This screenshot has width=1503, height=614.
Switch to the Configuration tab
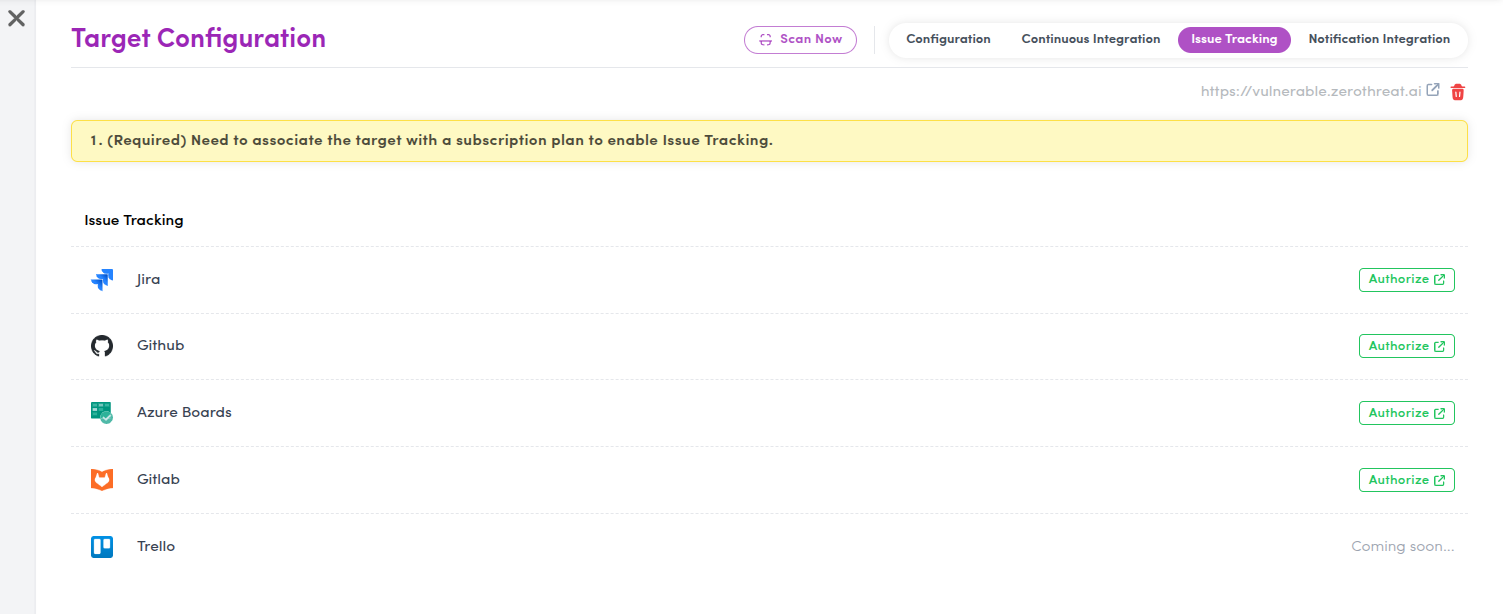pos(948,40)
